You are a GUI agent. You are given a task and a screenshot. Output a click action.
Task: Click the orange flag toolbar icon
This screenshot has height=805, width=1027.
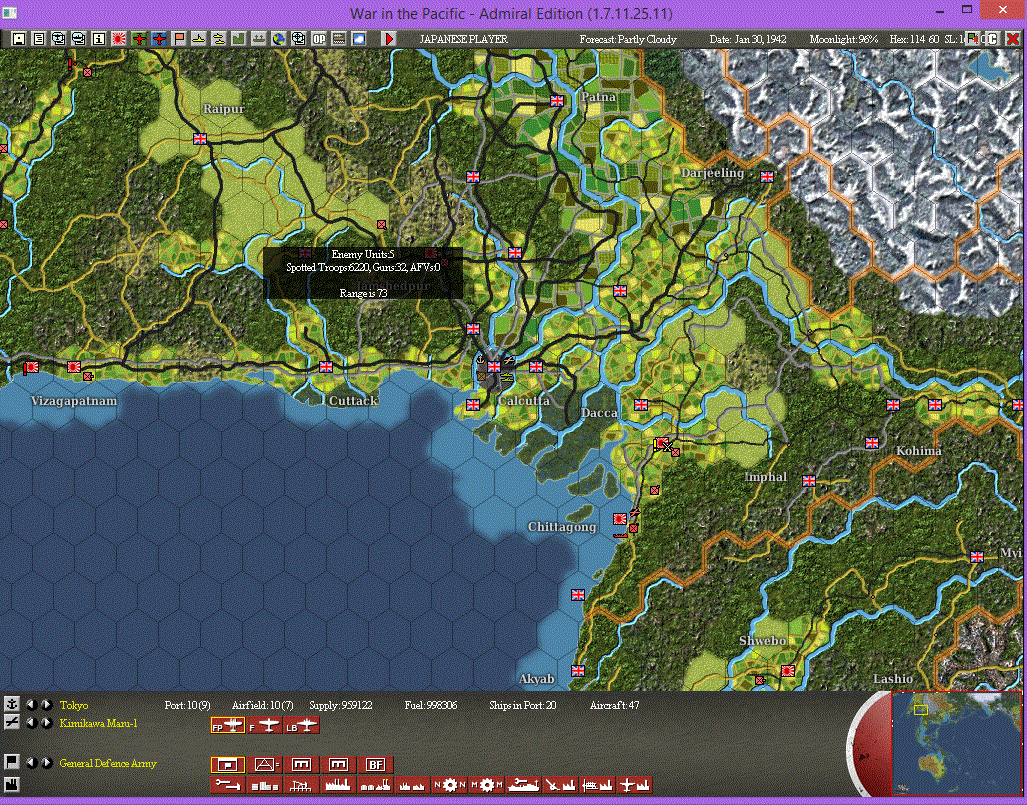[179, 39]
